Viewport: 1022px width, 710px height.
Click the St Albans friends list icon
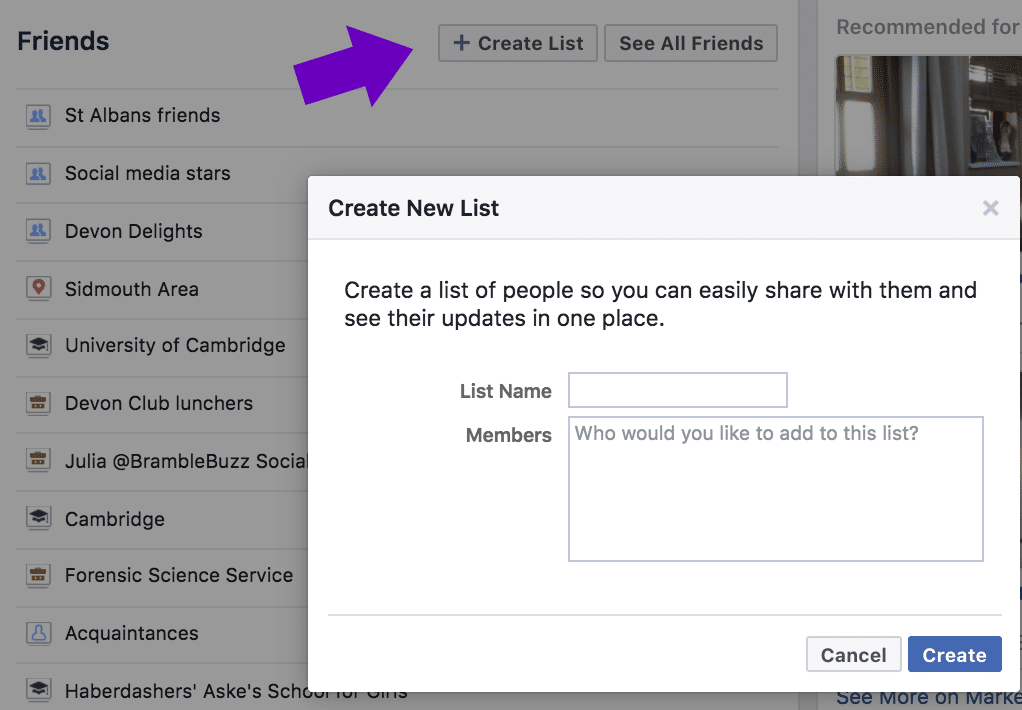pyautogui.click(x=38, y=116)
